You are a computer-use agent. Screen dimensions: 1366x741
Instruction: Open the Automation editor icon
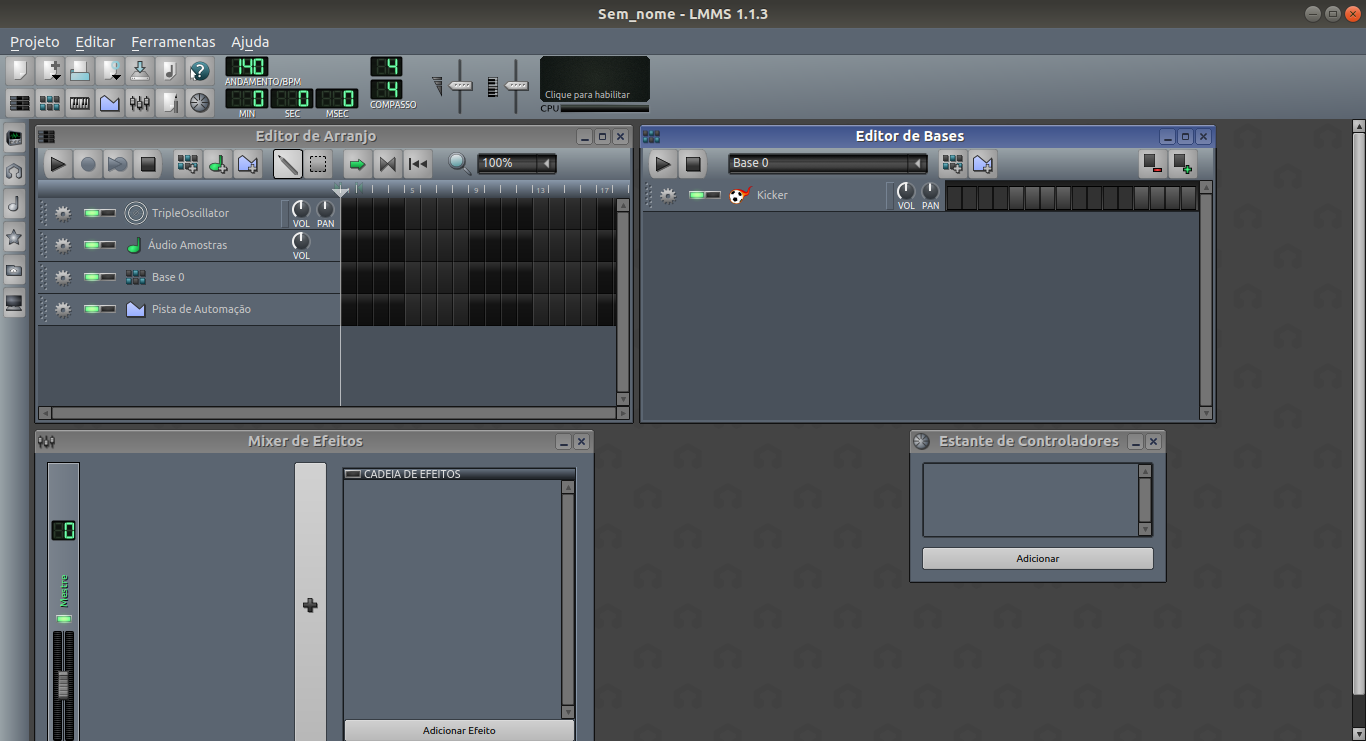point(109,102)
